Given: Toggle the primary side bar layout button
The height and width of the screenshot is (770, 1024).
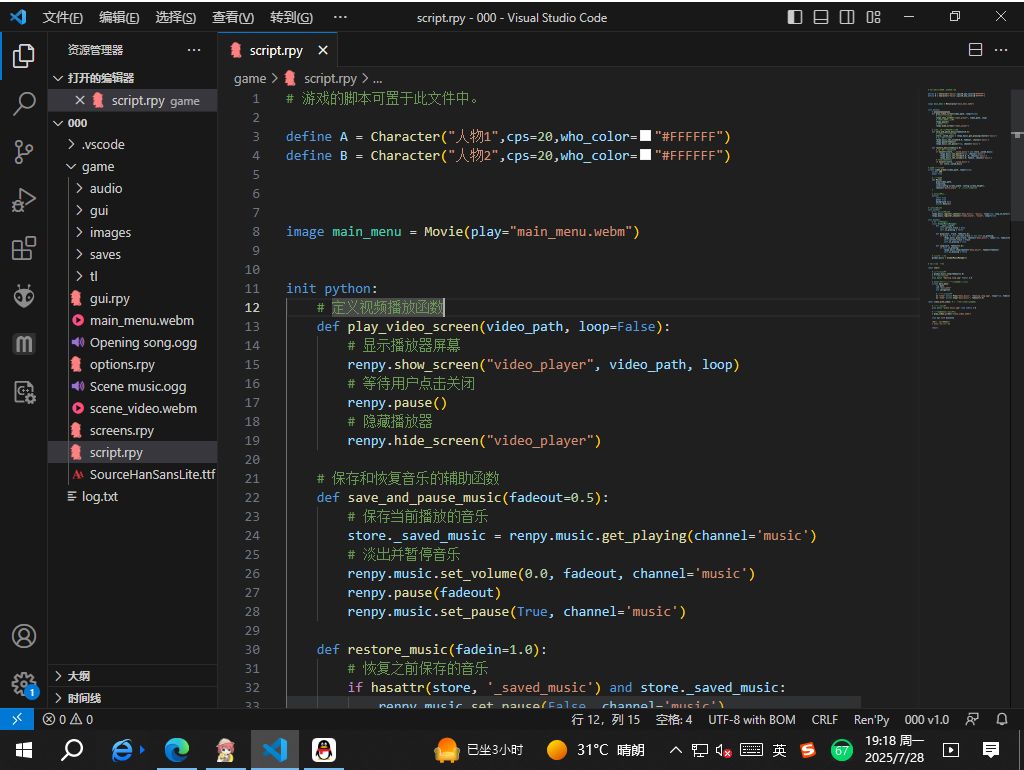Looking at the screenshot, I should [795, 17].
